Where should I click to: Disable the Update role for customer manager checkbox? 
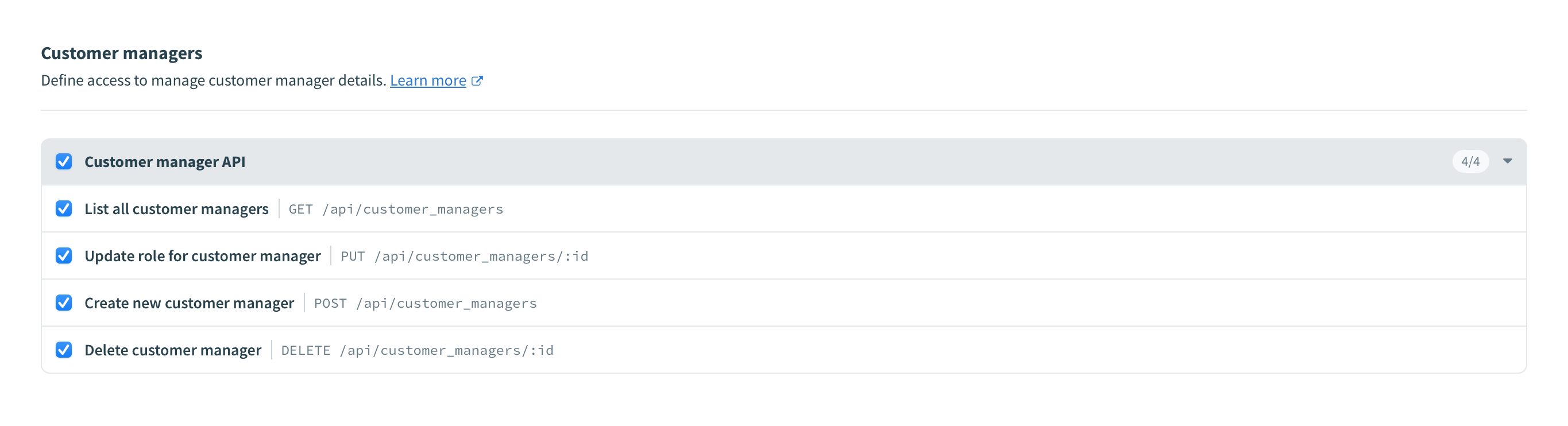pyautogui.click(x=64, y=255)
